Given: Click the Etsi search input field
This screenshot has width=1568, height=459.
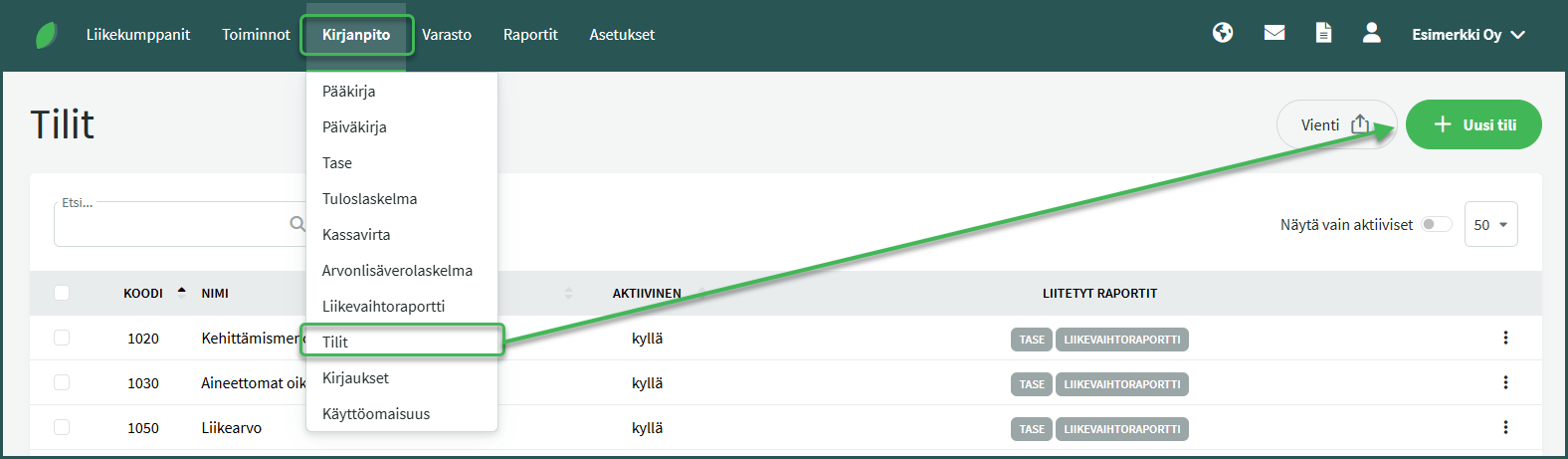Looking at the screenshot, I should pyautogui.click(x=169, y=226).
